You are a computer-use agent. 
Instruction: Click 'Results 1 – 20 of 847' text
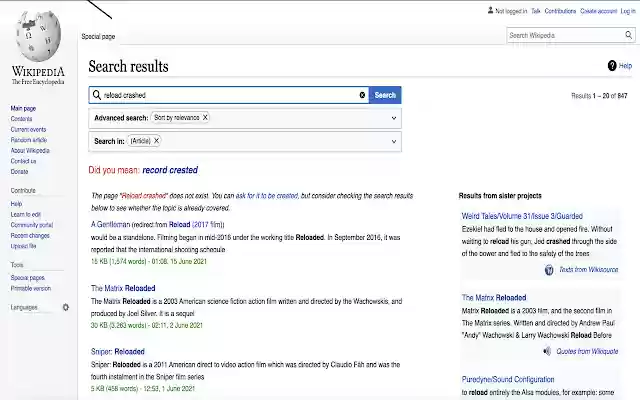[x=599, y=96]
